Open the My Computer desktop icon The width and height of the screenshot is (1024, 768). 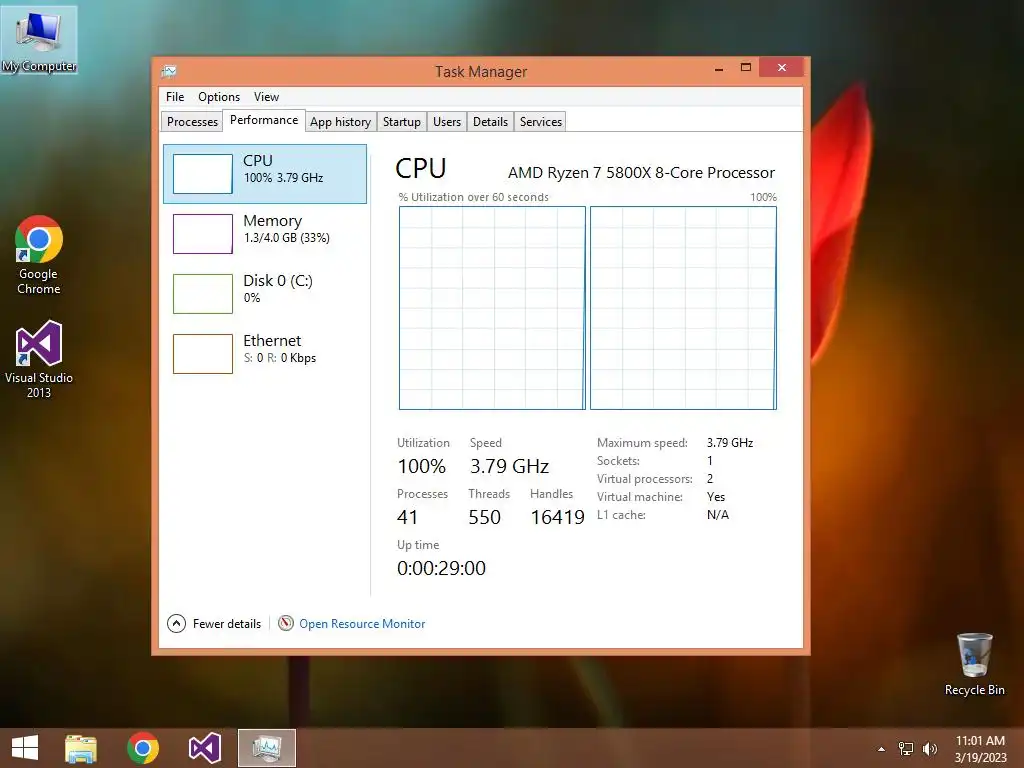click(x=39, y=40)
